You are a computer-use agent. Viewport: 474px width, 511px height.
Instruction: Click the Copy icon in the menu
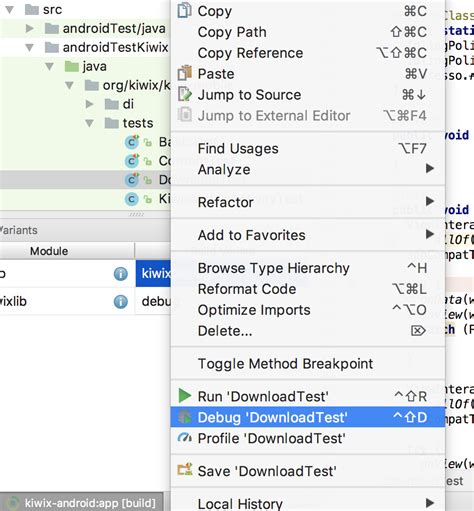(184, 10)
